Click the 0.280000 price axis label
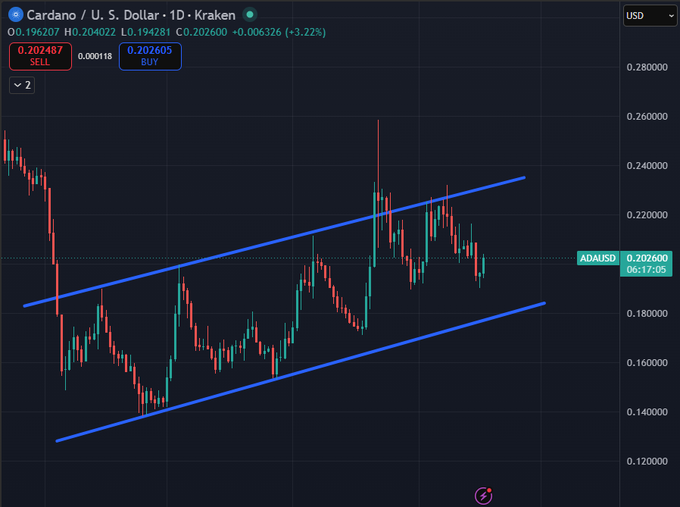 pos(647,67)
